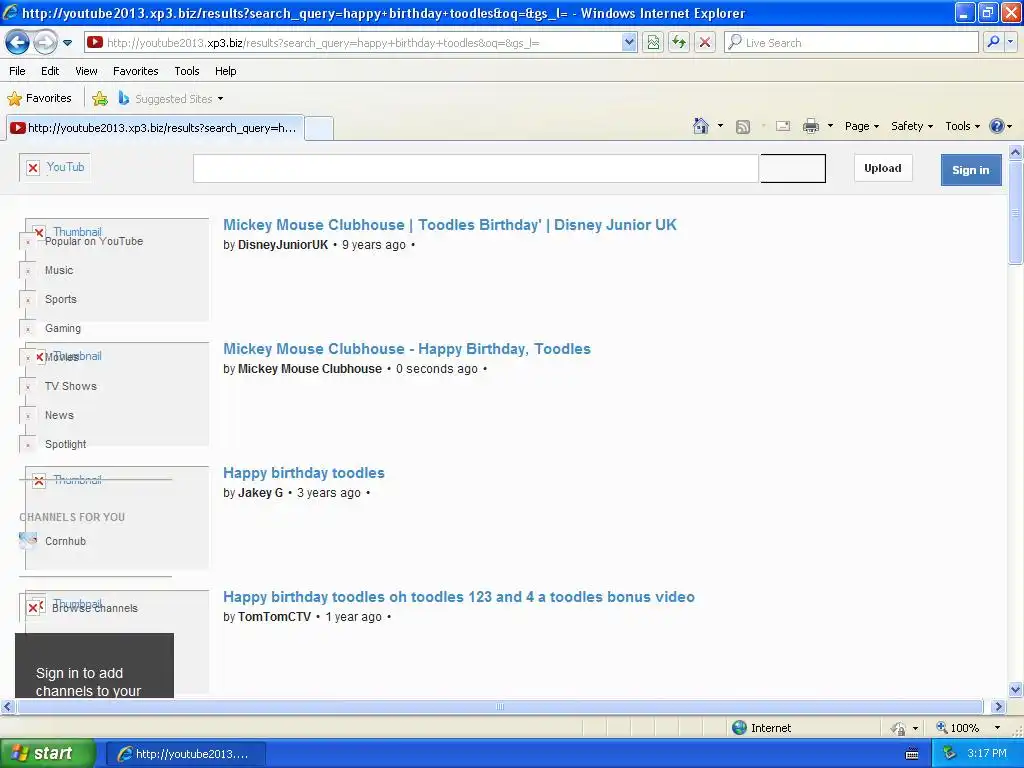Open the Safety command menu

pyautogui.click(x=912, y=126)
